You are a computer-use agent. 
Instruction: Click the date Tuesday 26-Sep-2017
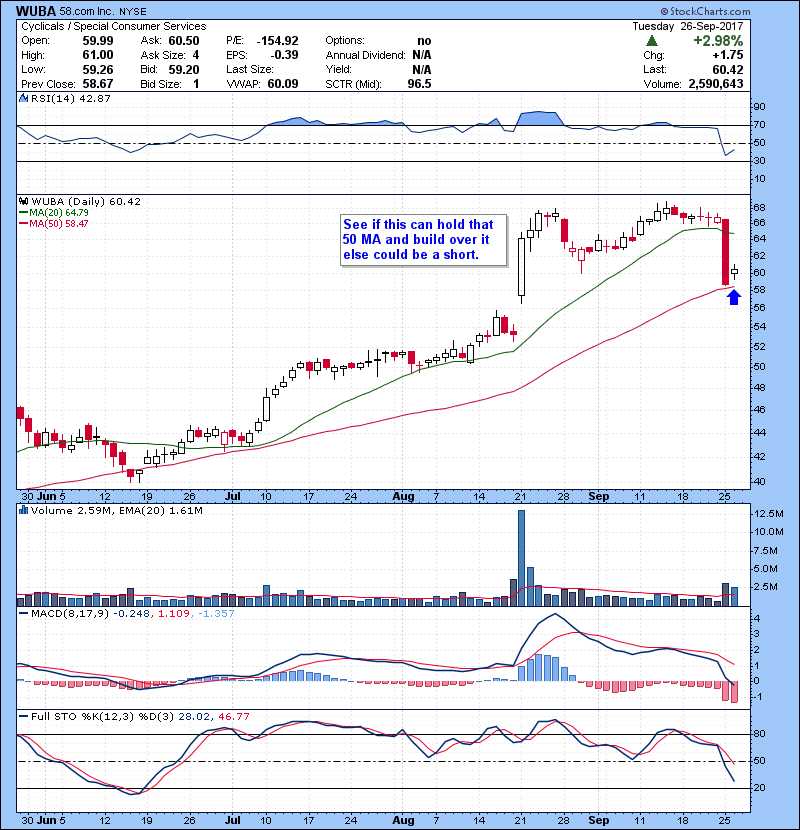click(x=688, y=26)
